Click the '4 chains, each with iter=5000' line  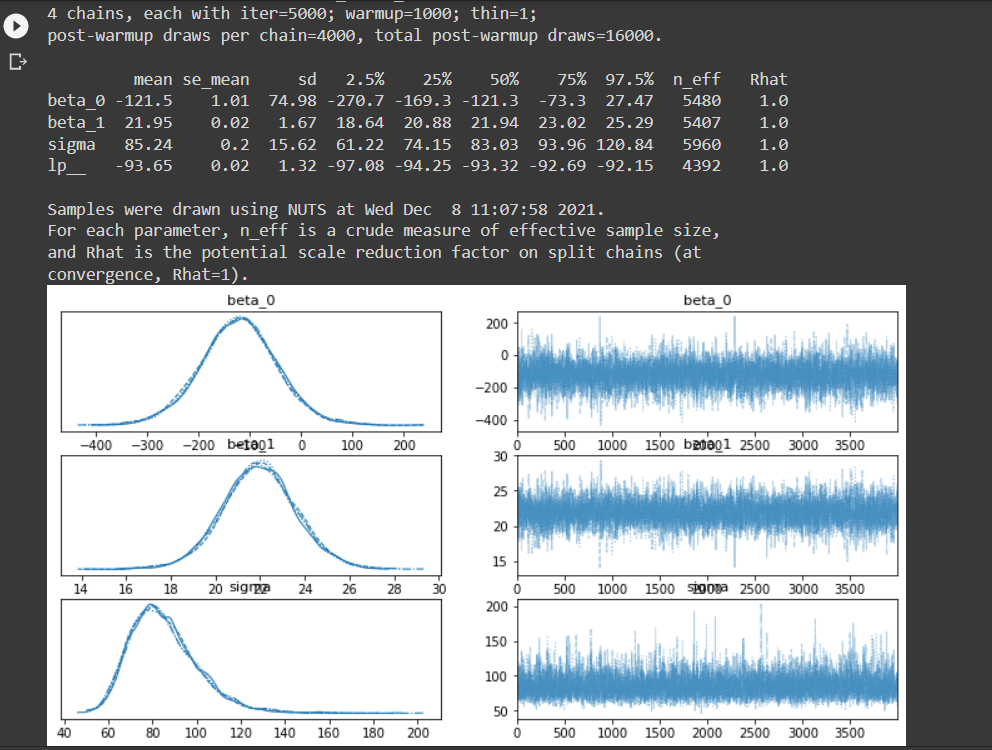pyautogui.click(x=292, y=13)
